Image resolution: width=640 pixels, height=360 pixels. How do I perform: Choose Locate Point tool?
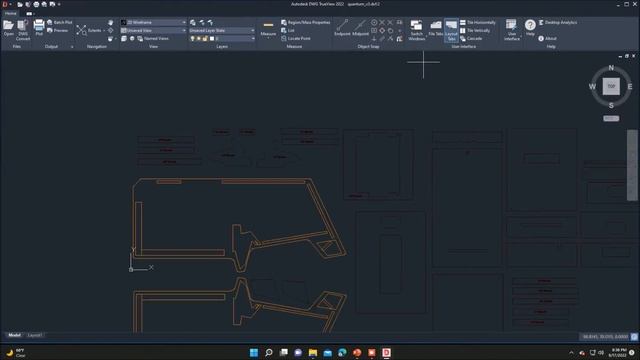tap(296, 38)
